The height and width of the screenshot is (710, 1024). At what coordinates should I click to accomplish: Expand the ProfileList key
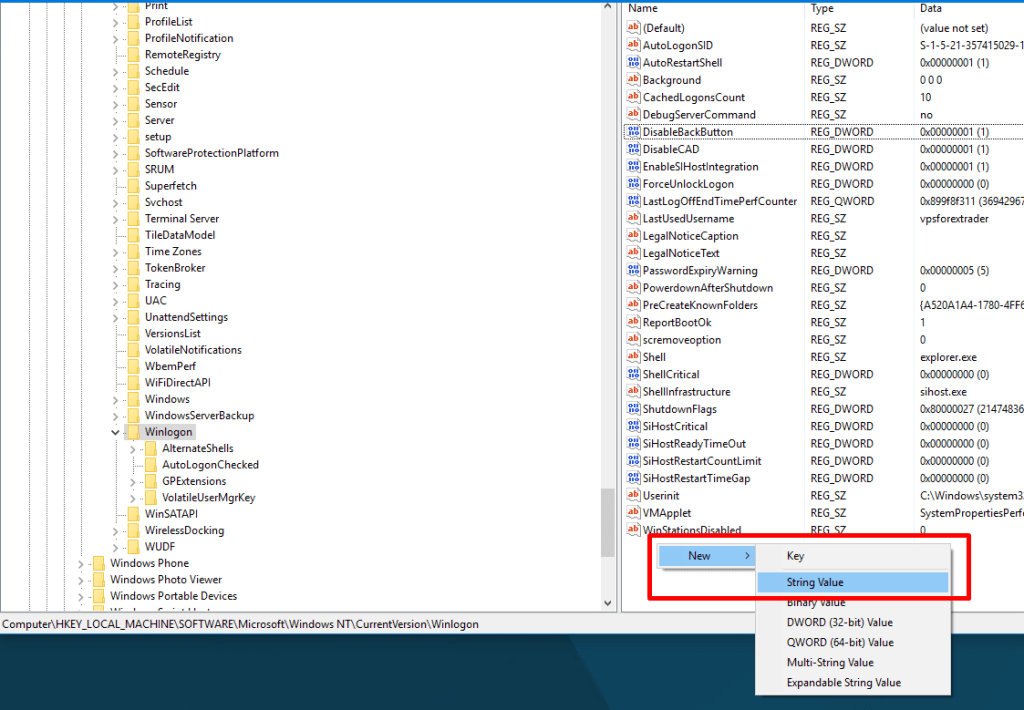[x=115, y=22]
